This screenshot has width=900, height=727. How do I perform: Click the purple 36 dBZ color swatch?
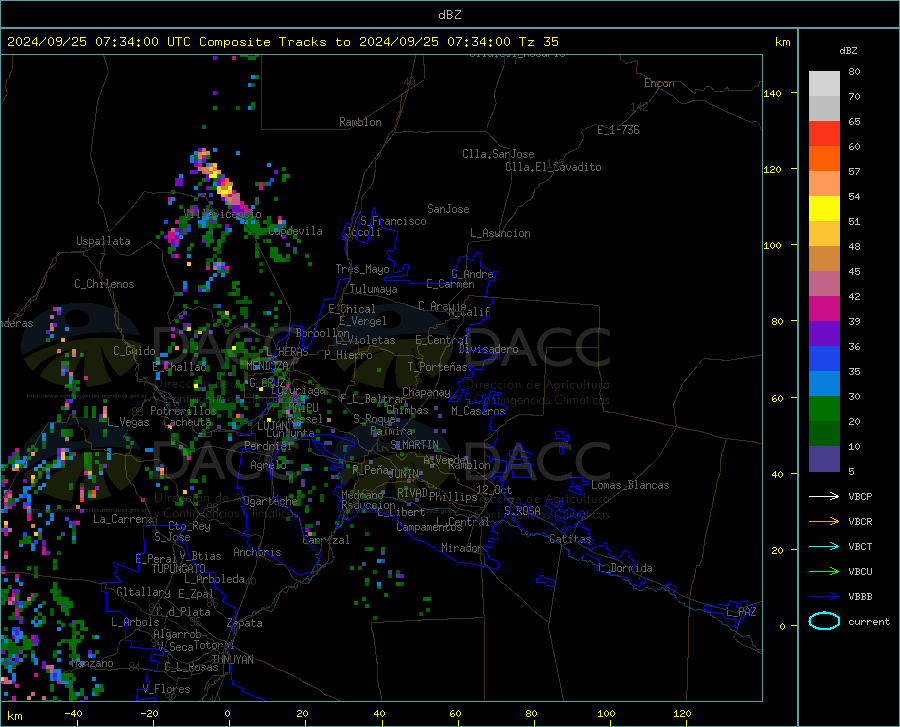coord(824,334)
